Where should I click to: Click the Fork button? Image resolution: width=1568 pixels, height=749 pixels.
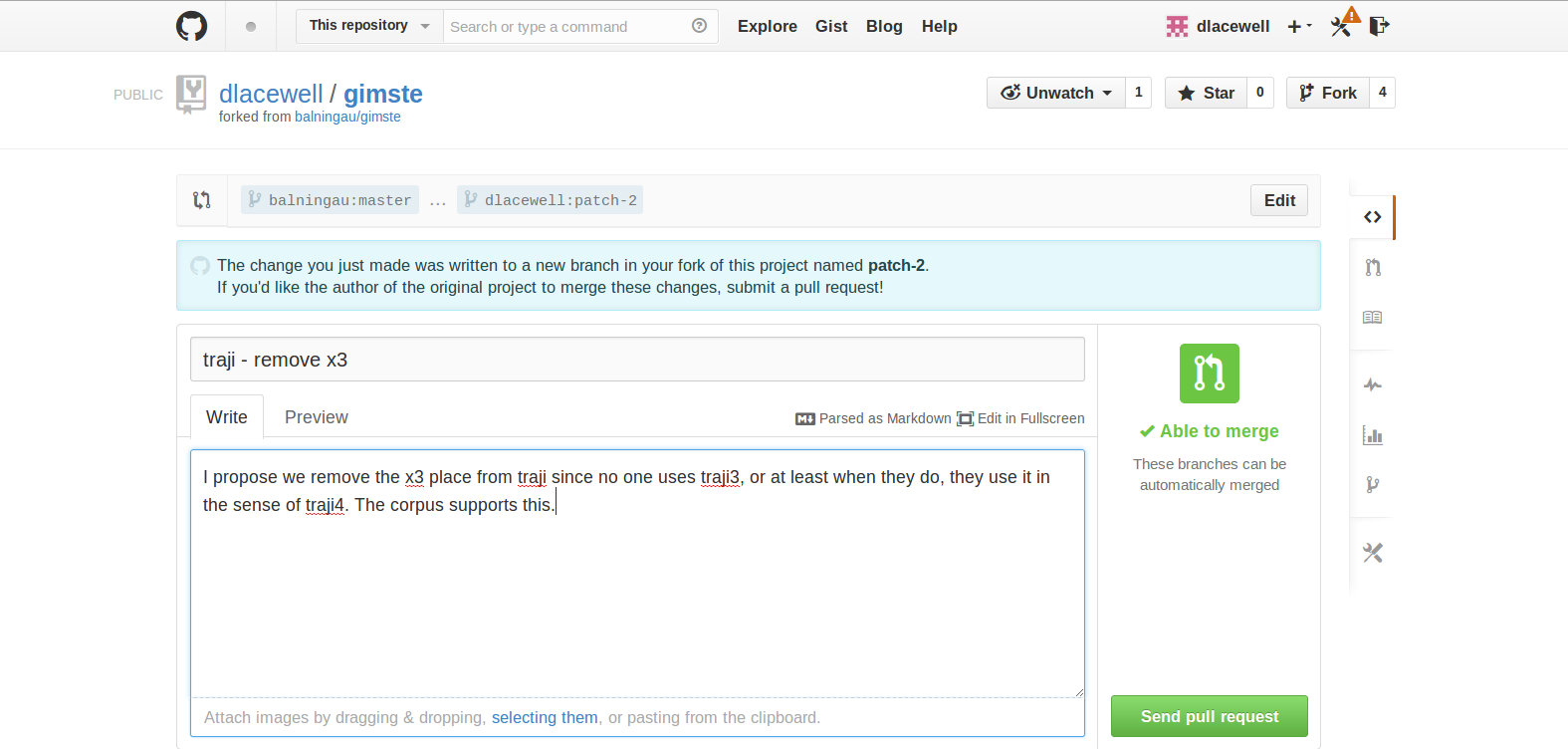1328,93
